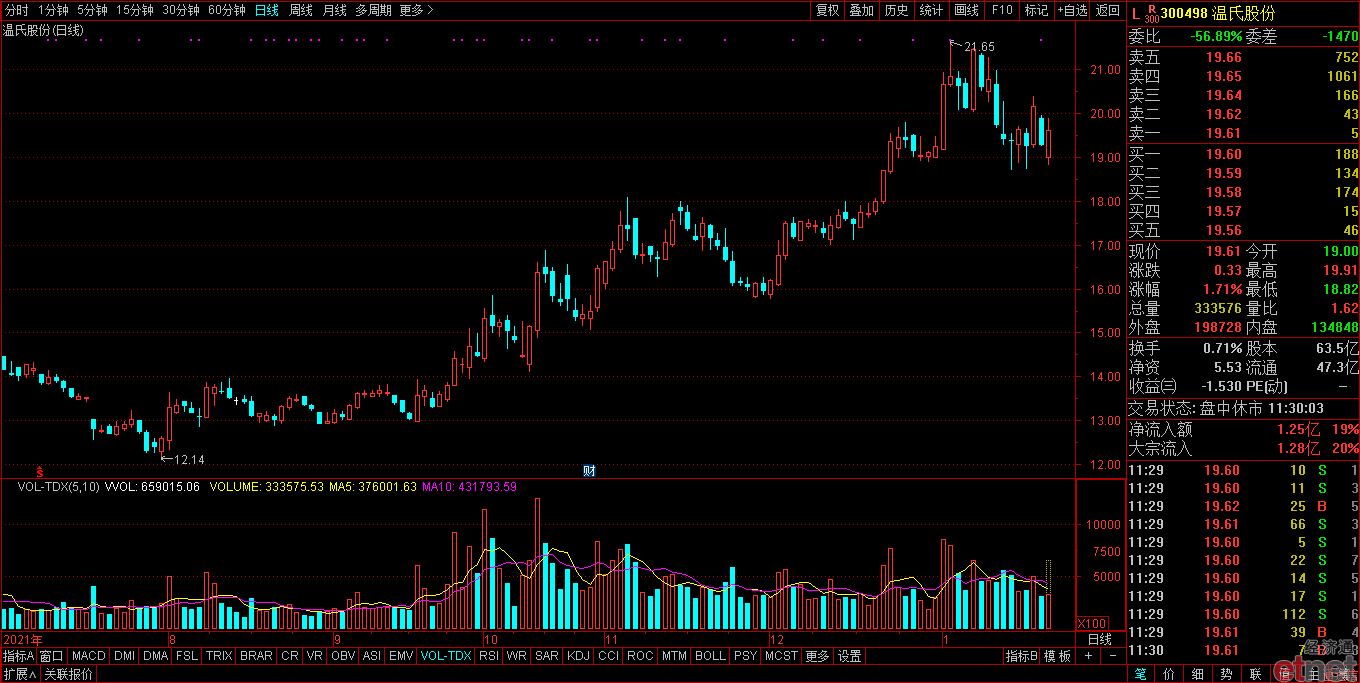Click the 财 financial marker on chart

tap(589, 470)
